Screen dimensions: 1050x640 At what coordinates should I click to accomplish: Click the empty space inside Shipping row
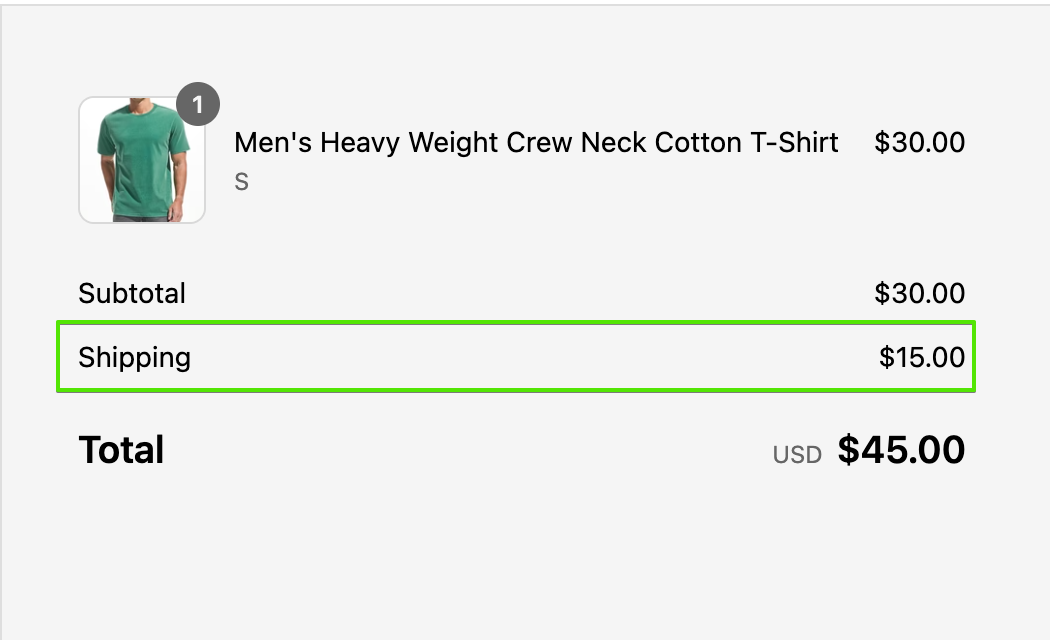[x=529, y=357]
